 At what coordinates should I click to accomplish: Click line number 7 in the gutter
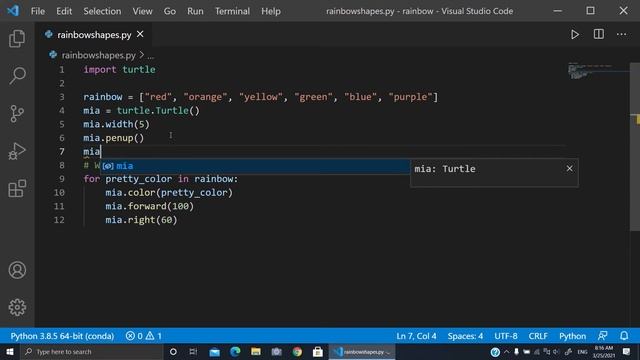(x=62, y=151)
